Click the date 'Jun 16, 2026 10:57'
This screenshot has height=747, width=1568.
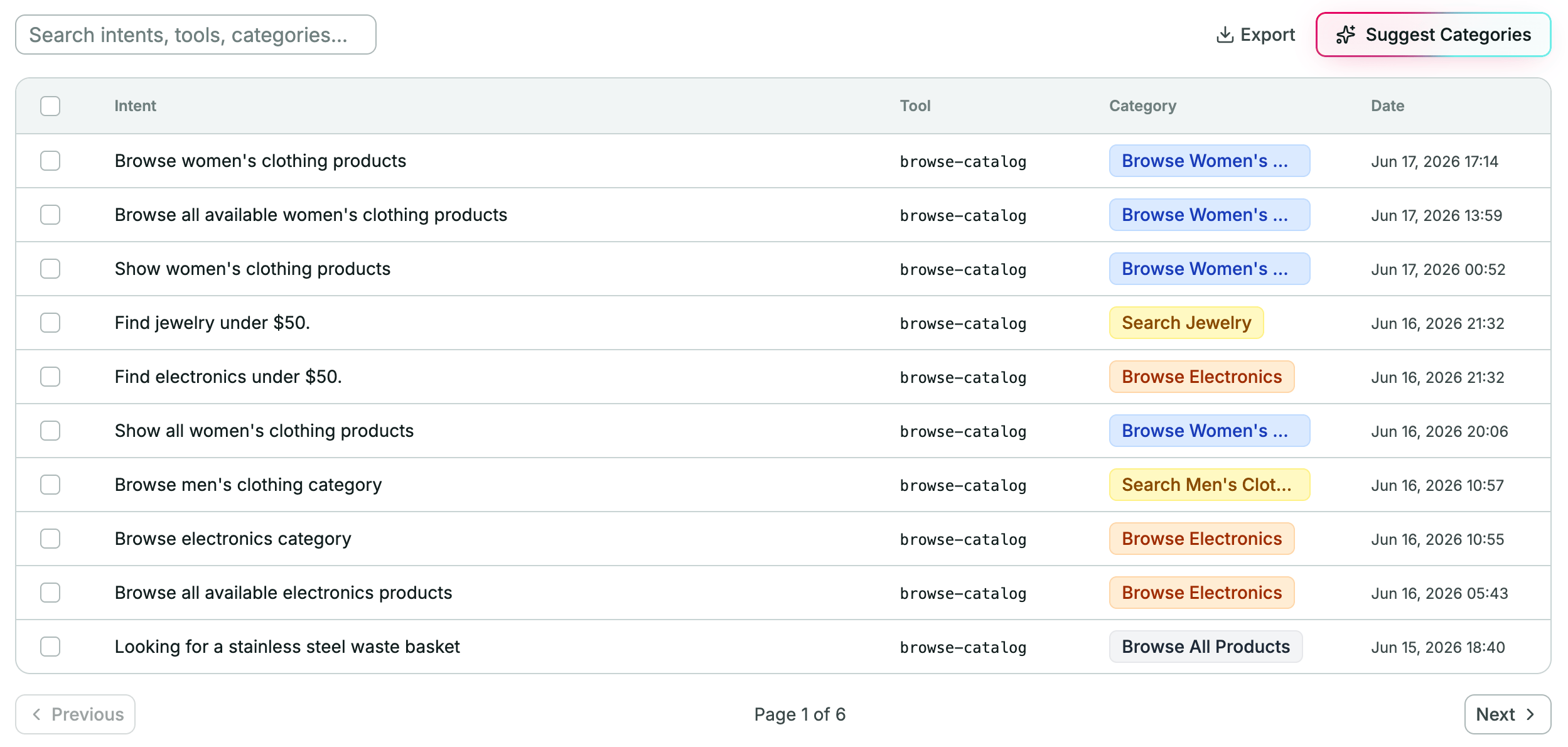[1437, 486]
